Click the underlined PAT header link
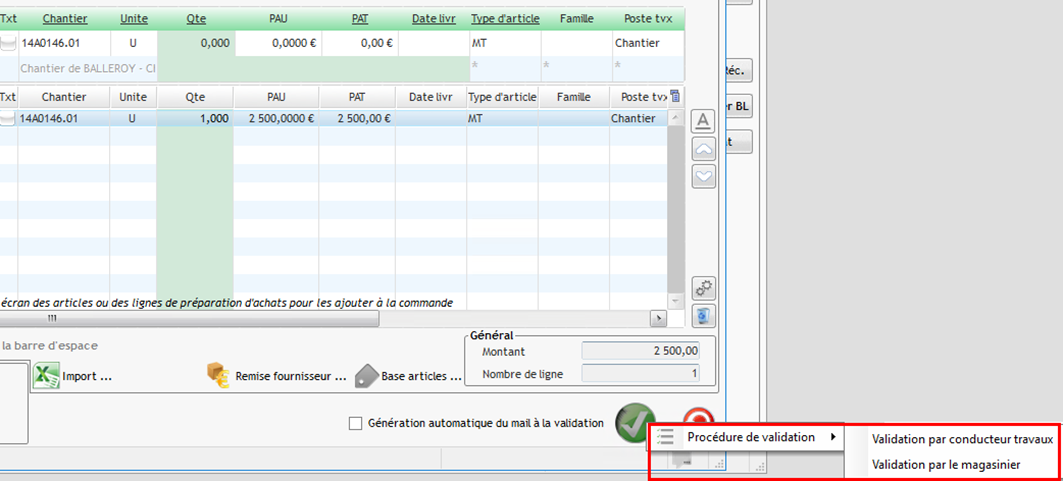This screenshot has width=1063, height=481. tap(360, 19)
